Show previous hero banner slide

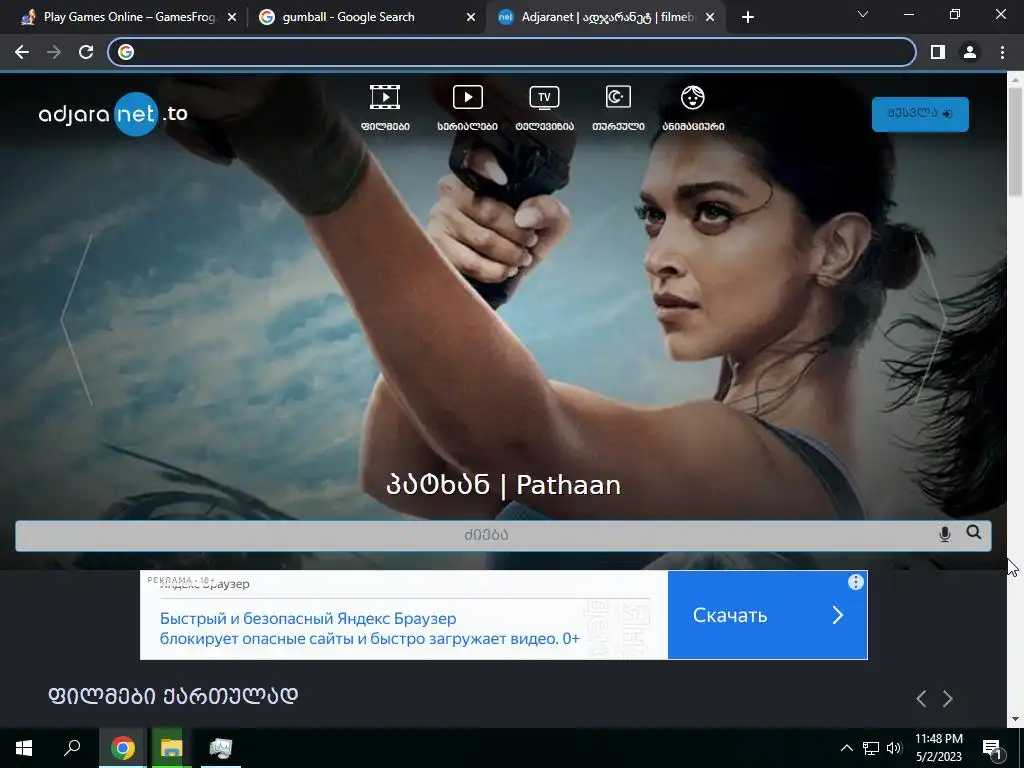(x=77, y=320)
